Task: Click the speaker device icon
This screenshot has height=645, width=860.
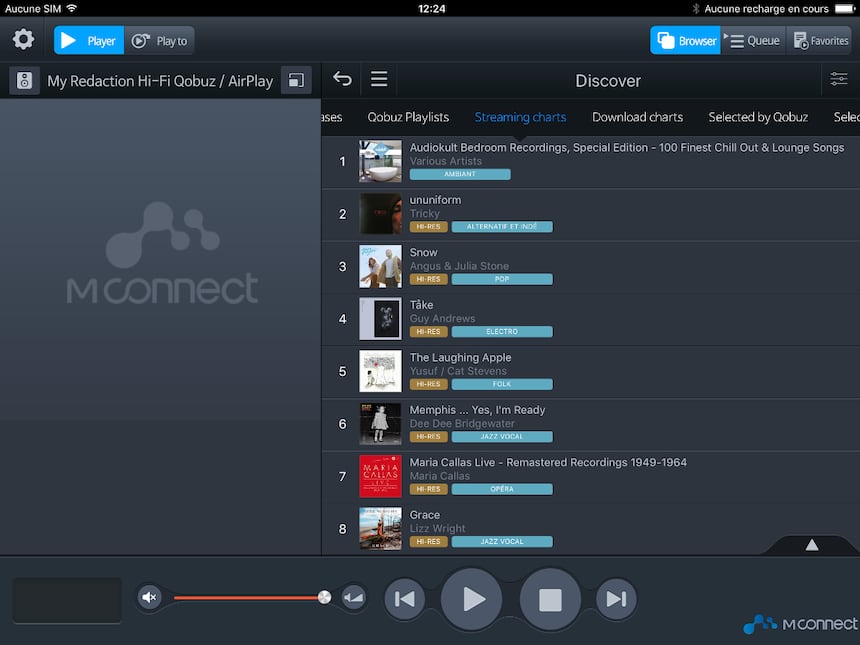Action: click(x=24, y=81)
